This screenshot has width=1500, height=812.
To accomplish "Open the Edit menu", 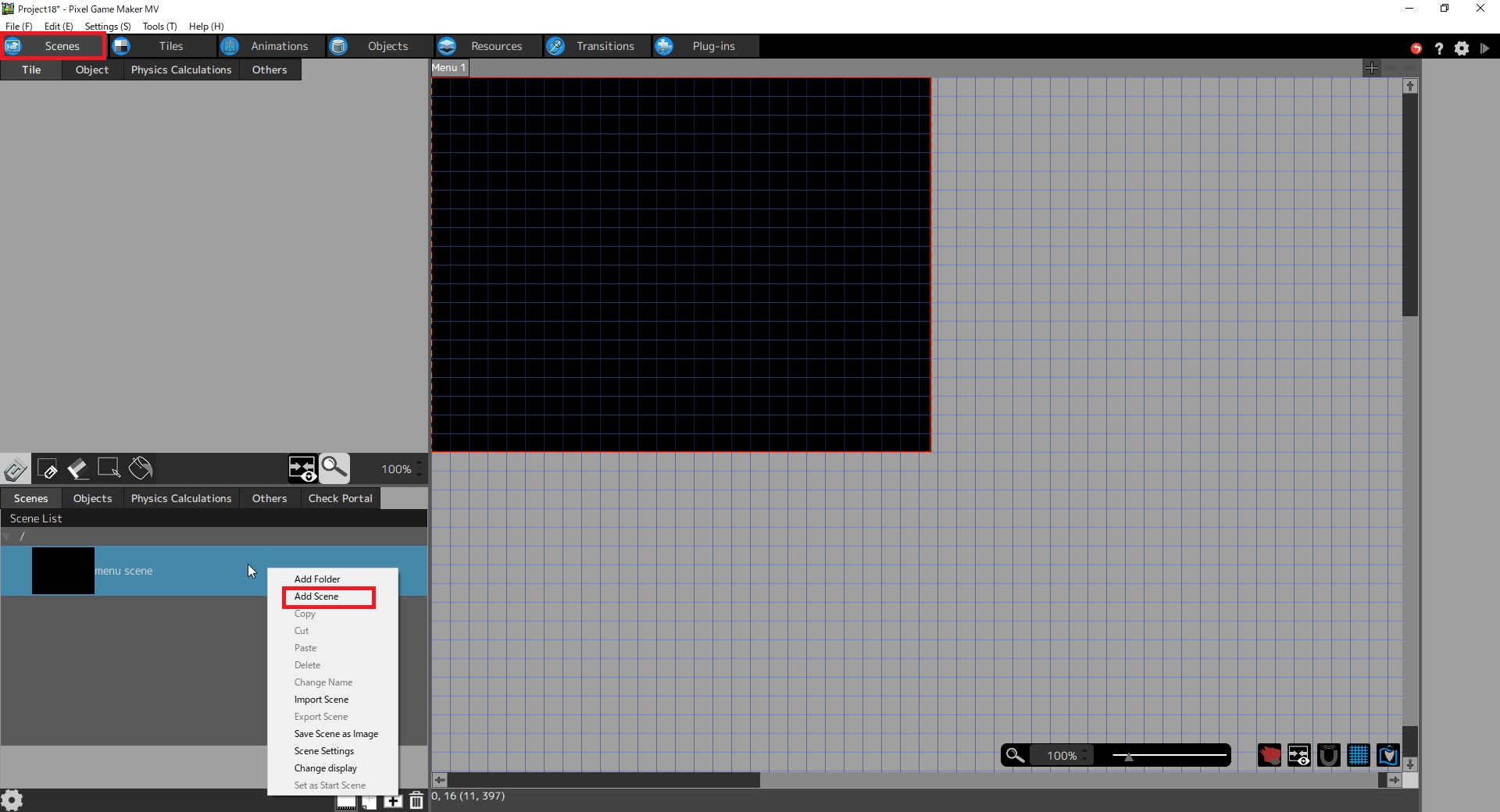I will pos(59,26).
